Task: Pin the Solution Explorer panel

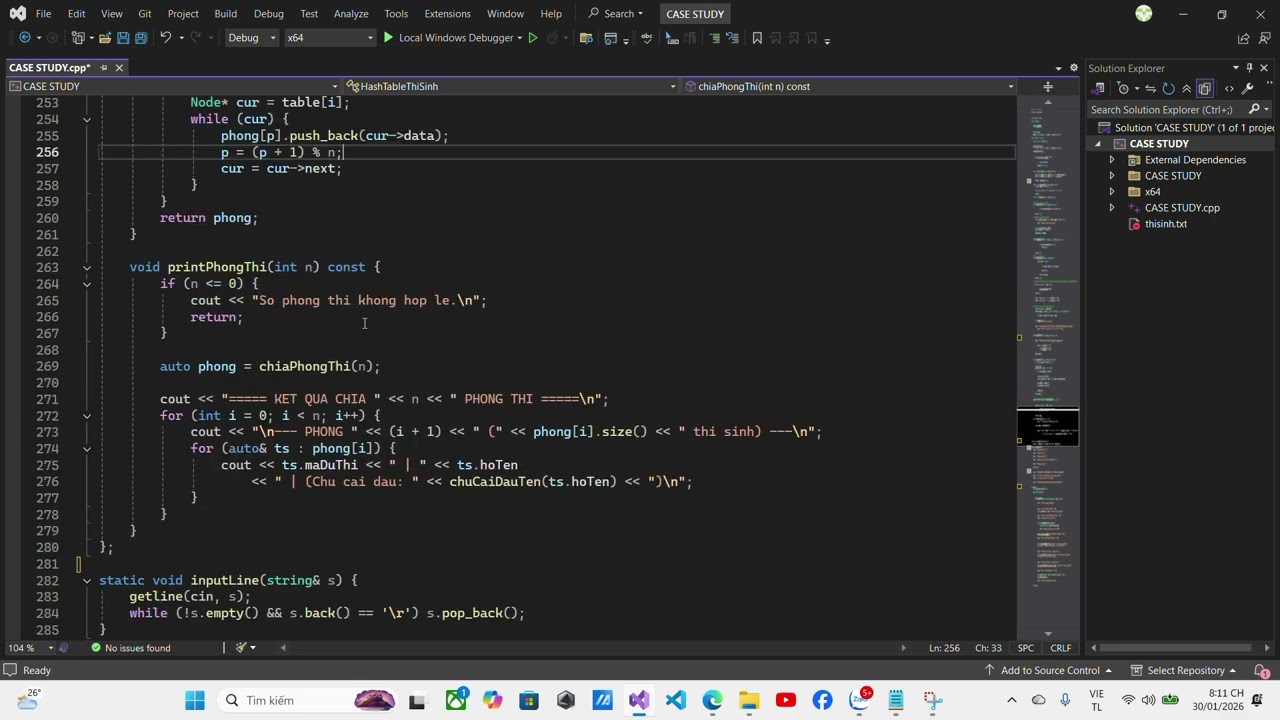Action: 1250,68
